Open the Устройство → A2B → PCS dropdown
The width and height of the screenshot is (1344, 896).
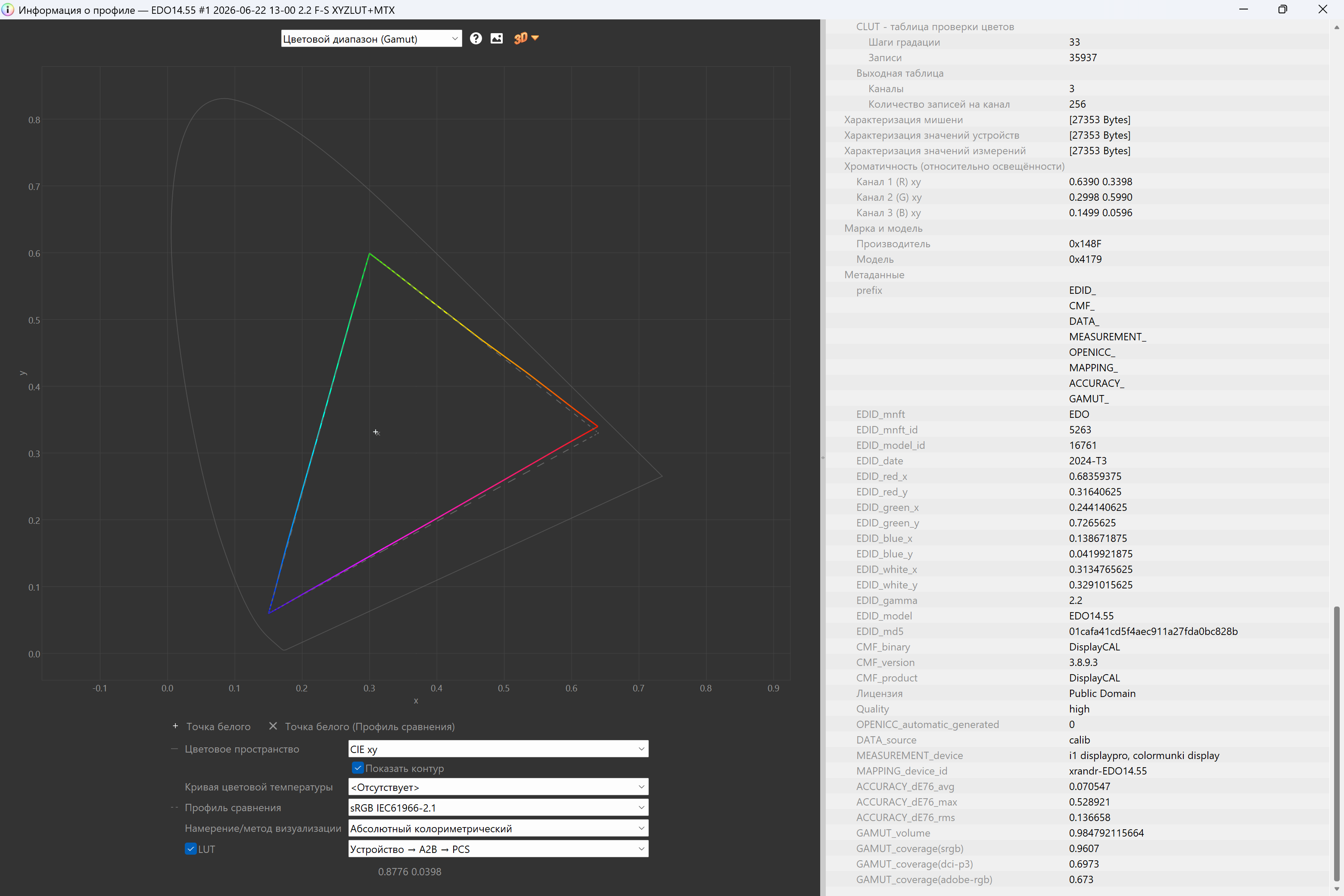pyautogui.click(x=498, y=849)
